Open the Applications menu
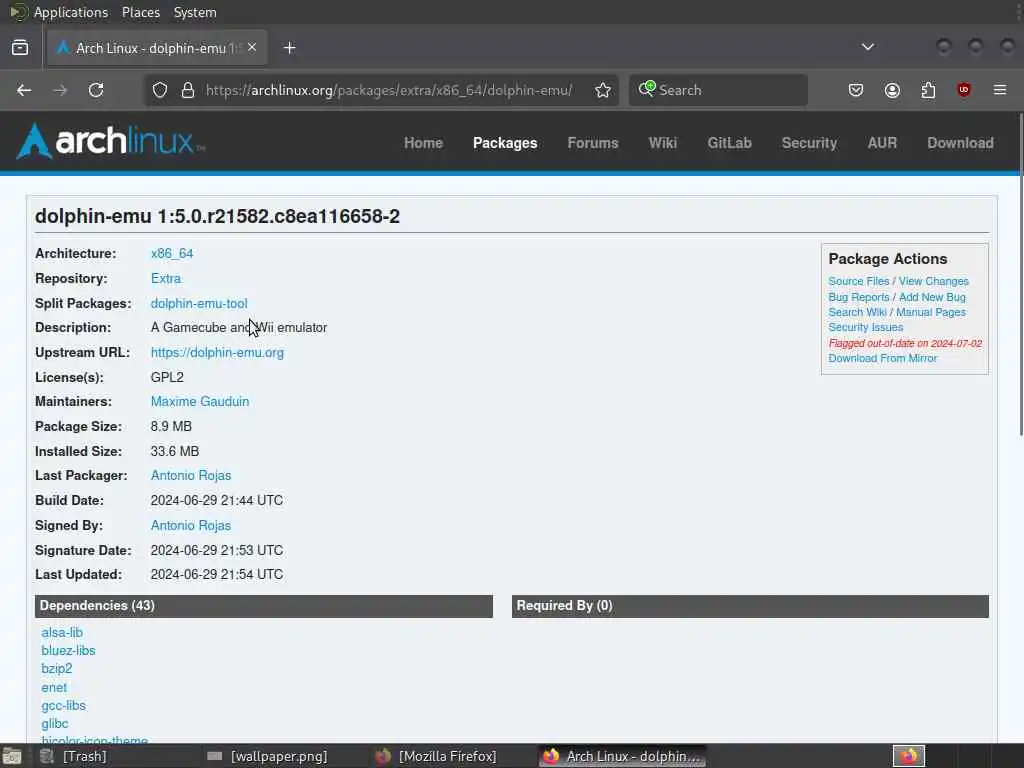Image resolution: width=1024 pixels, height=768 pixels. click(71, 12)
